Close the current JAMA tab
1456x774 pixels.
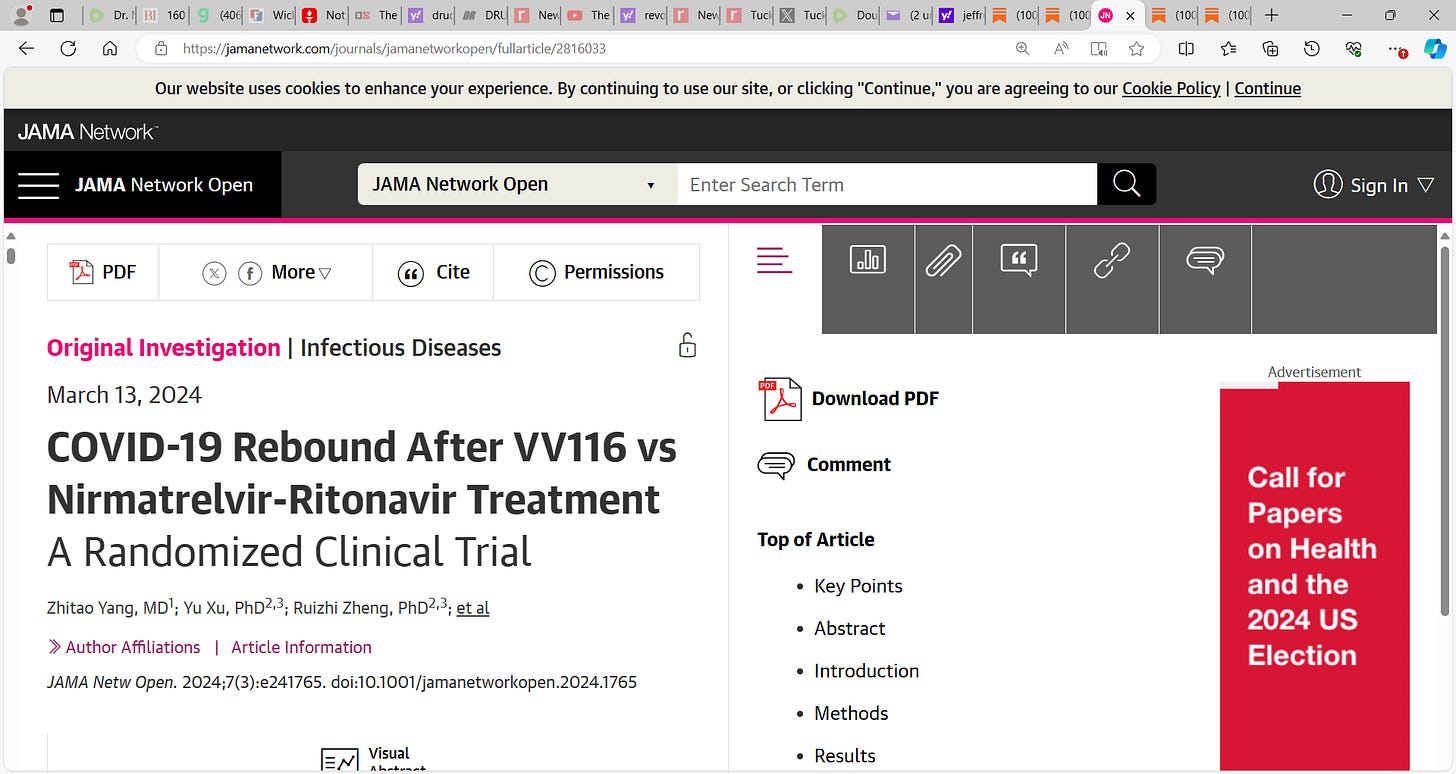pyautogui.click(x=1130, y=16)
